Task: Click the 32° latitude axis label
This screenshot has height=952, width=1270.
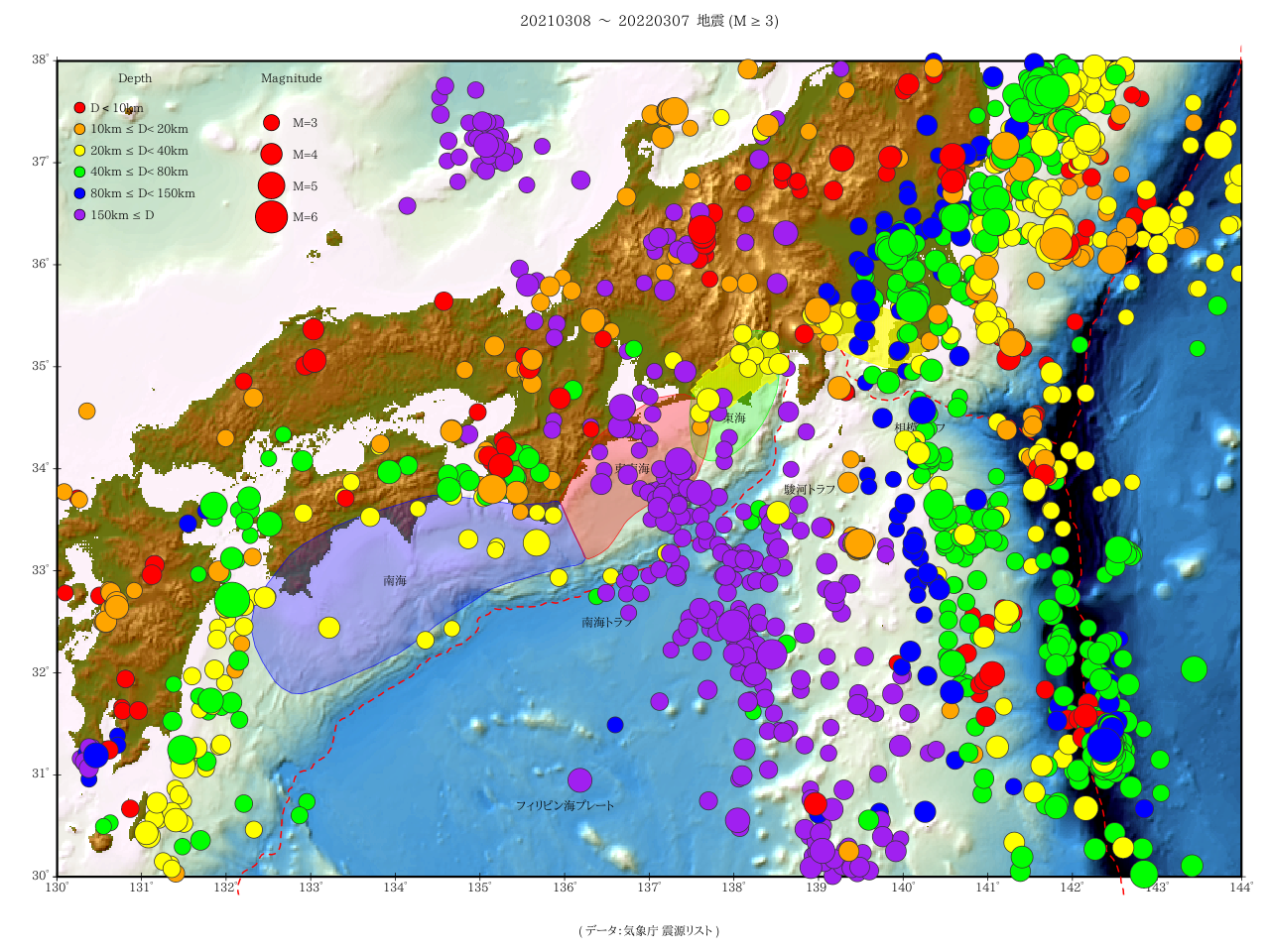Action: (40, 672)
